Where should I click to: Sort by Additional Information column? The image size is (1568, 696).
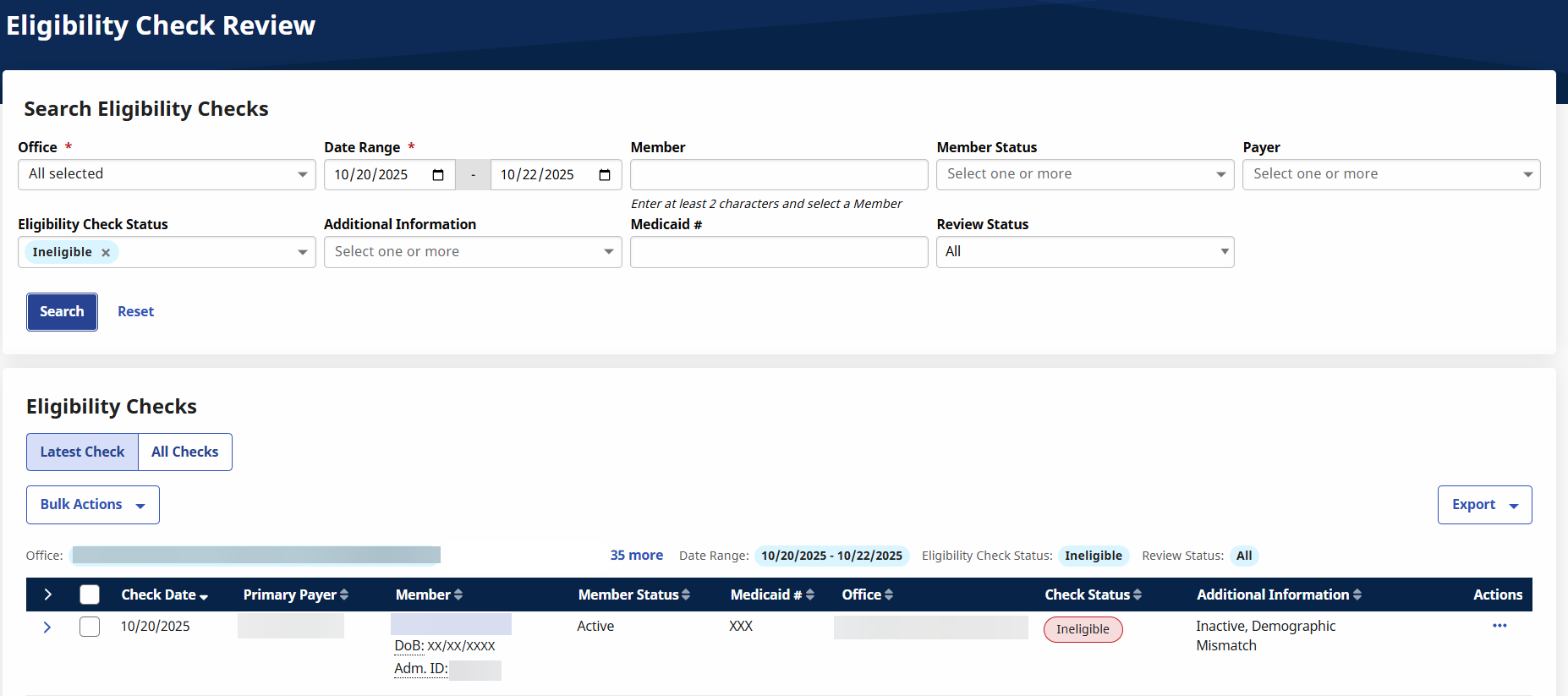point(1278,595)
